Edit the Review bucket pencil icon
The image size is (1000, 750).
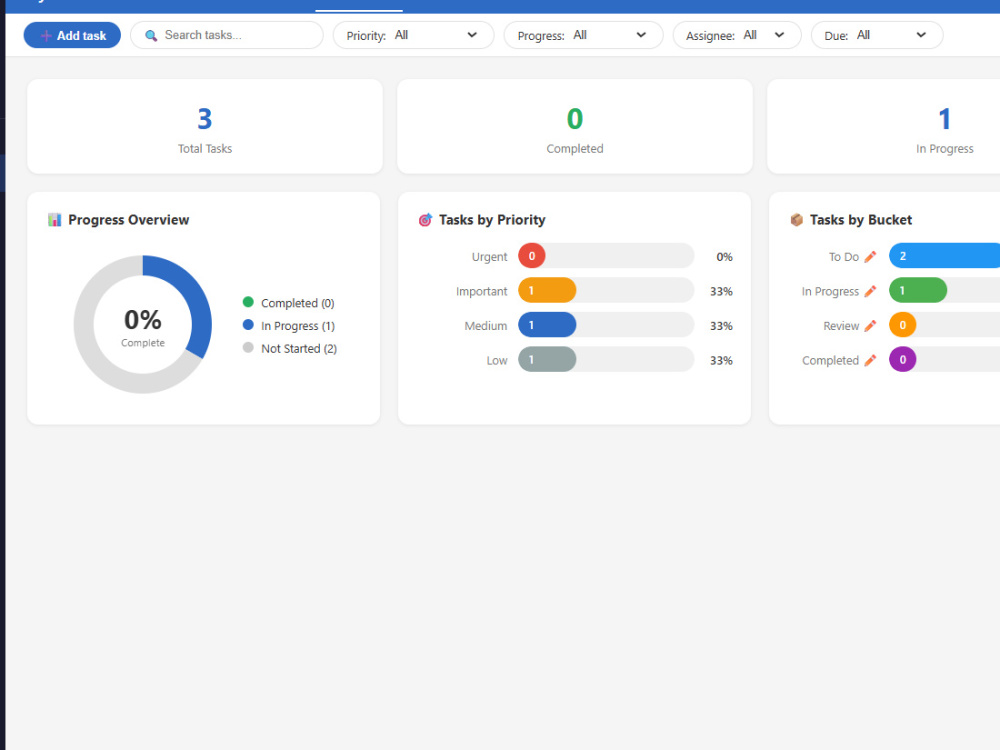pyautogui.click(x=870, y=326)
